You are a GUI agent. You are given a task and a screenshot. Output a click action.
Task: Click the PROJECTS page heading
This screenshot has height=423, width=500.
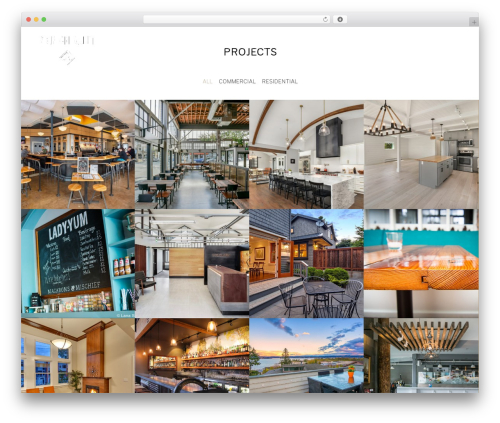(x=250, y=52)
